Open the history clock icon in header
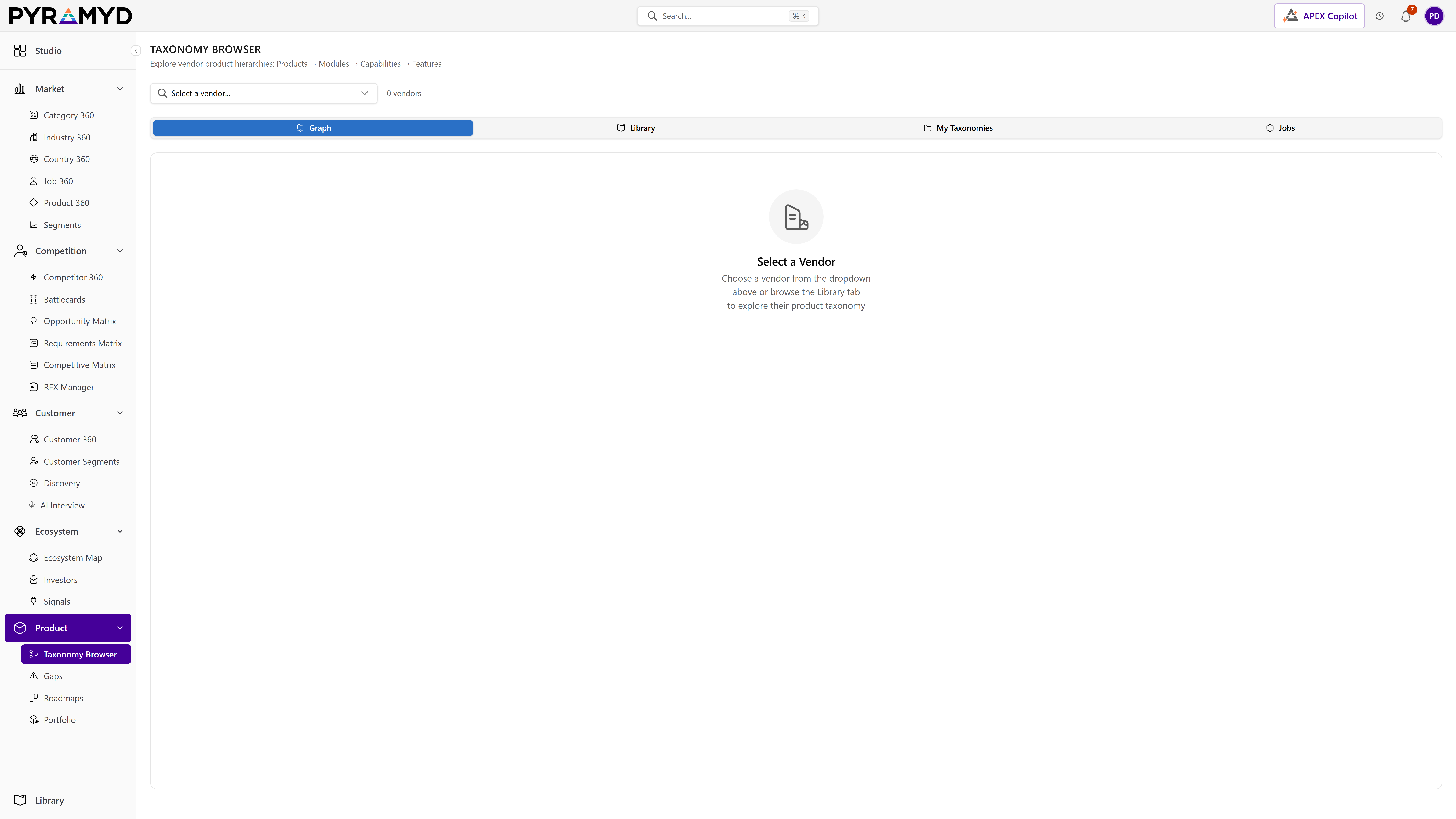This screenshot has width=1456, height=819. click(1380, 16)
